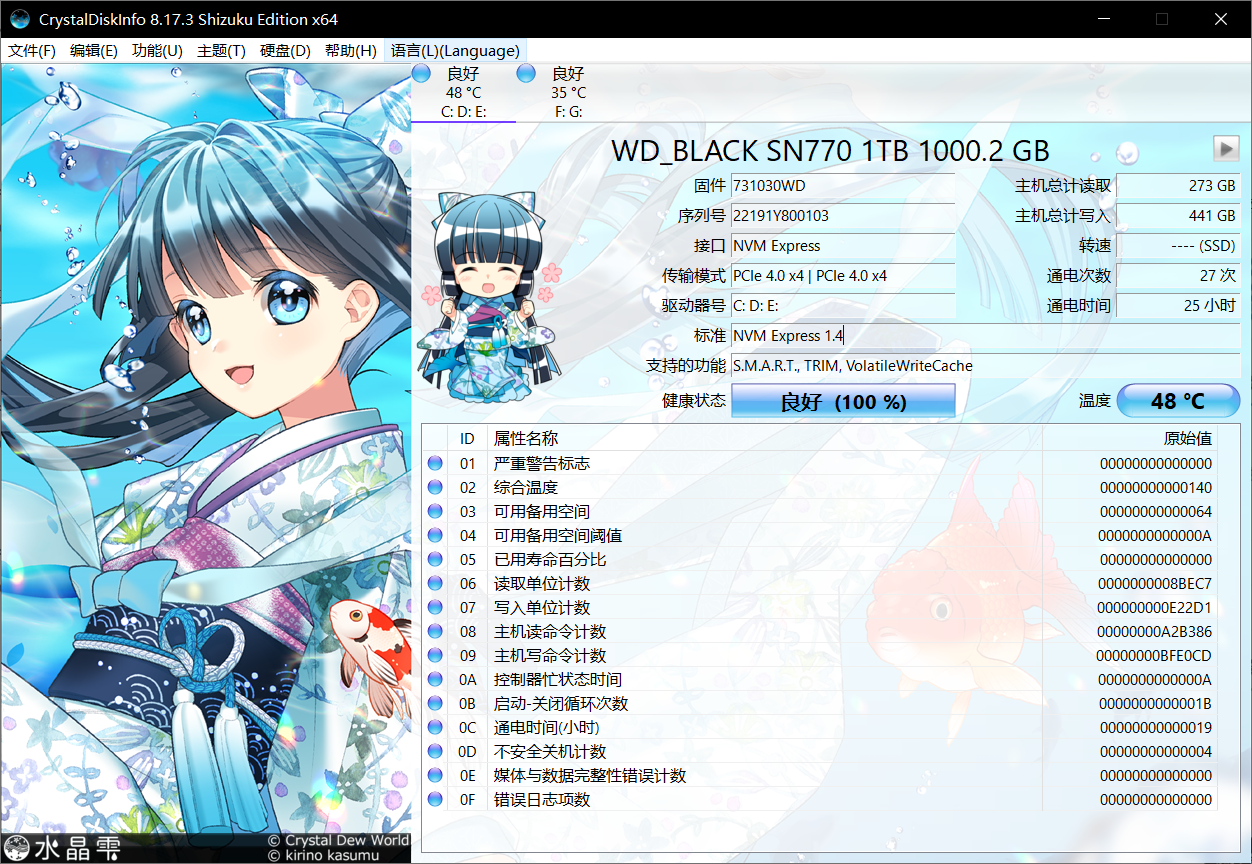Click the CrystalDiskInfo title bar app icon

coord(20,19)
